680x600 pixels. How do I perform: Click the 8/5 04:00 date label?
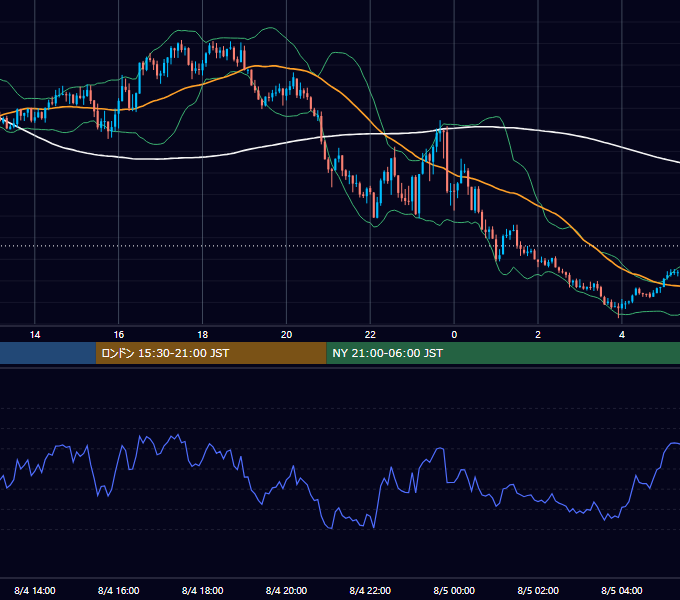[x=622, y=590]
